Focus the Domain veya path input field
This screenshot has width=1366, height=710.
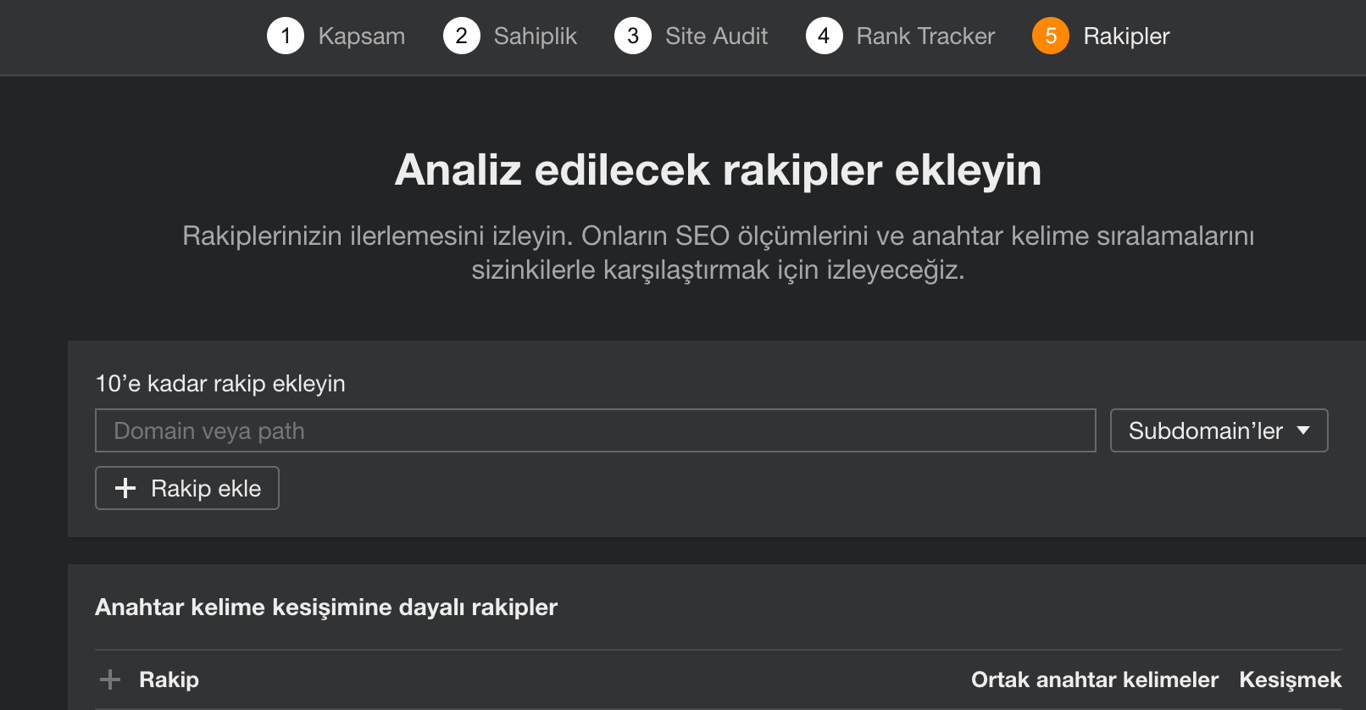tap(595, 430)
